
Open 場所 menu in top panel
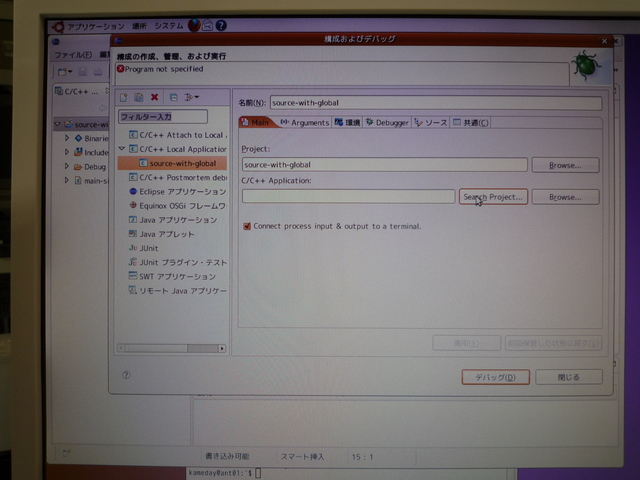point(139,26)
